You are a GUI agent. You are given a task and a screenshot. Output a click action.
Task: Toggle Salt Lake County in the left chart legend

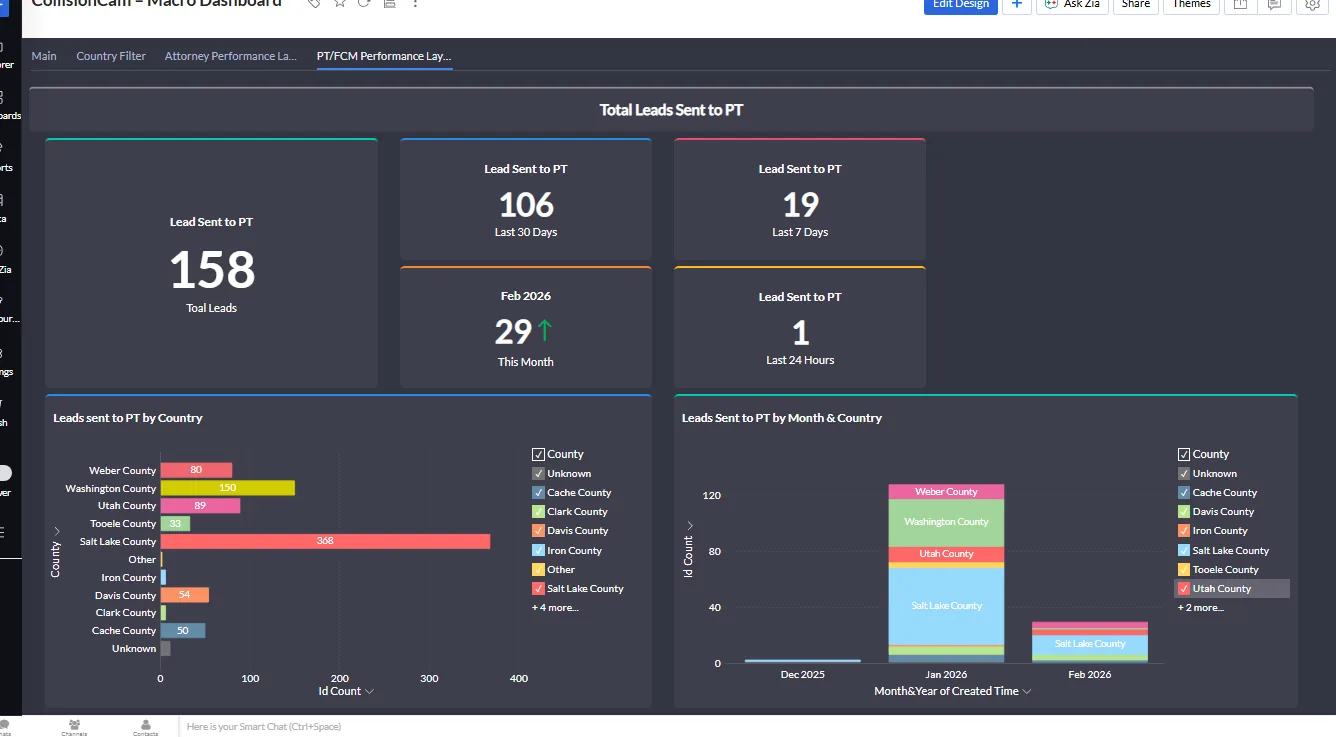click(x=538, y=589)
